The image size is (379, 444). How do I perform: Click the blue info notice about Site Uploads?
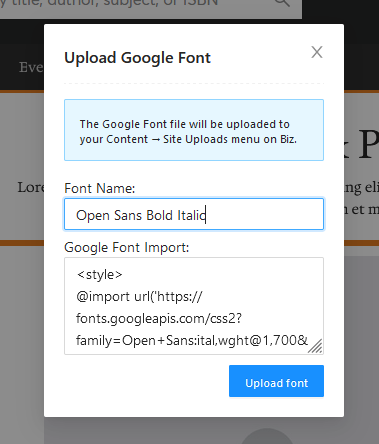(194, 130)
